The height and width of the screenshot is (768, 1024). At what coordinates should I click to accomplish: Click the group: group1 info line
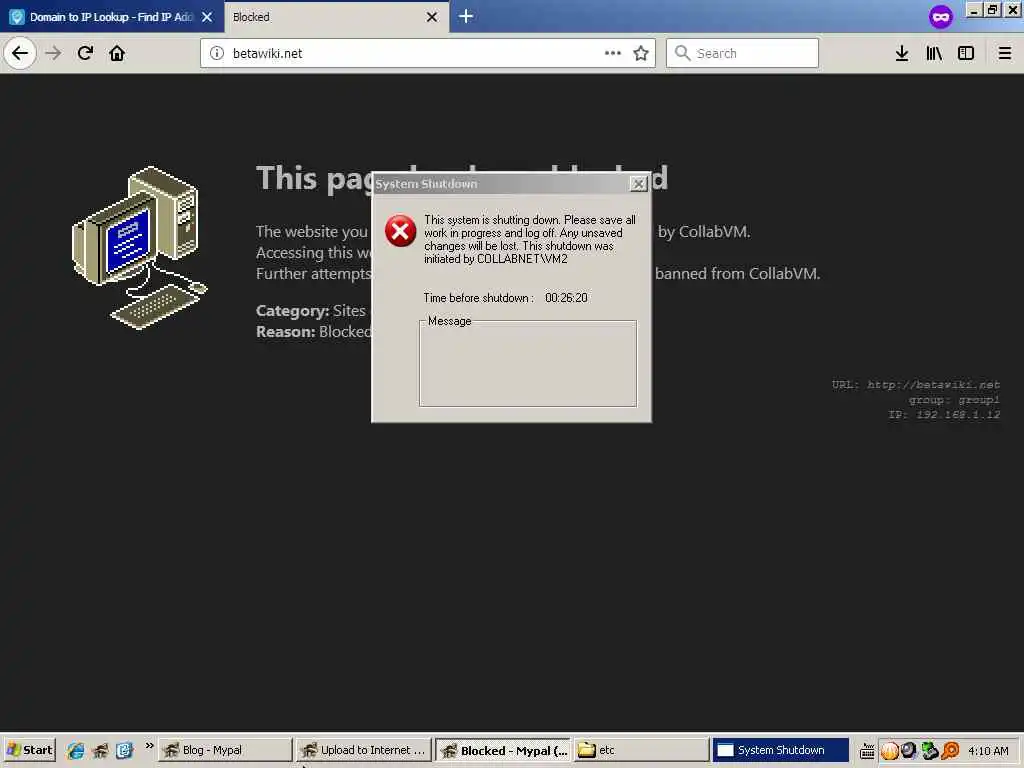pyautogui.click(x=953, y=400)
